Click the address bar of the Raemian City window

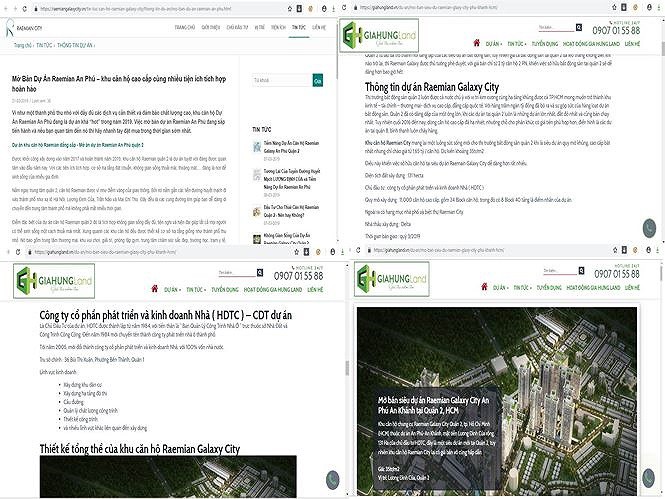click(x=158, y=8)
